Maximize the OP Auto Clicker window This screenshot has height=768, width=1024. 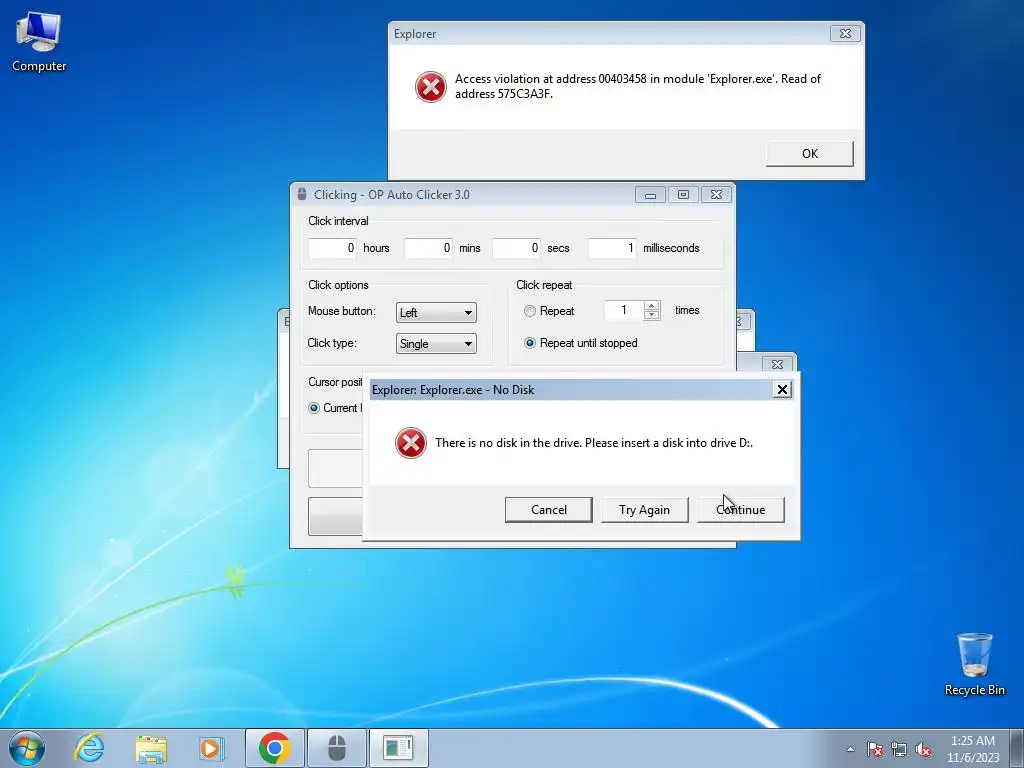tap(683, 195)
